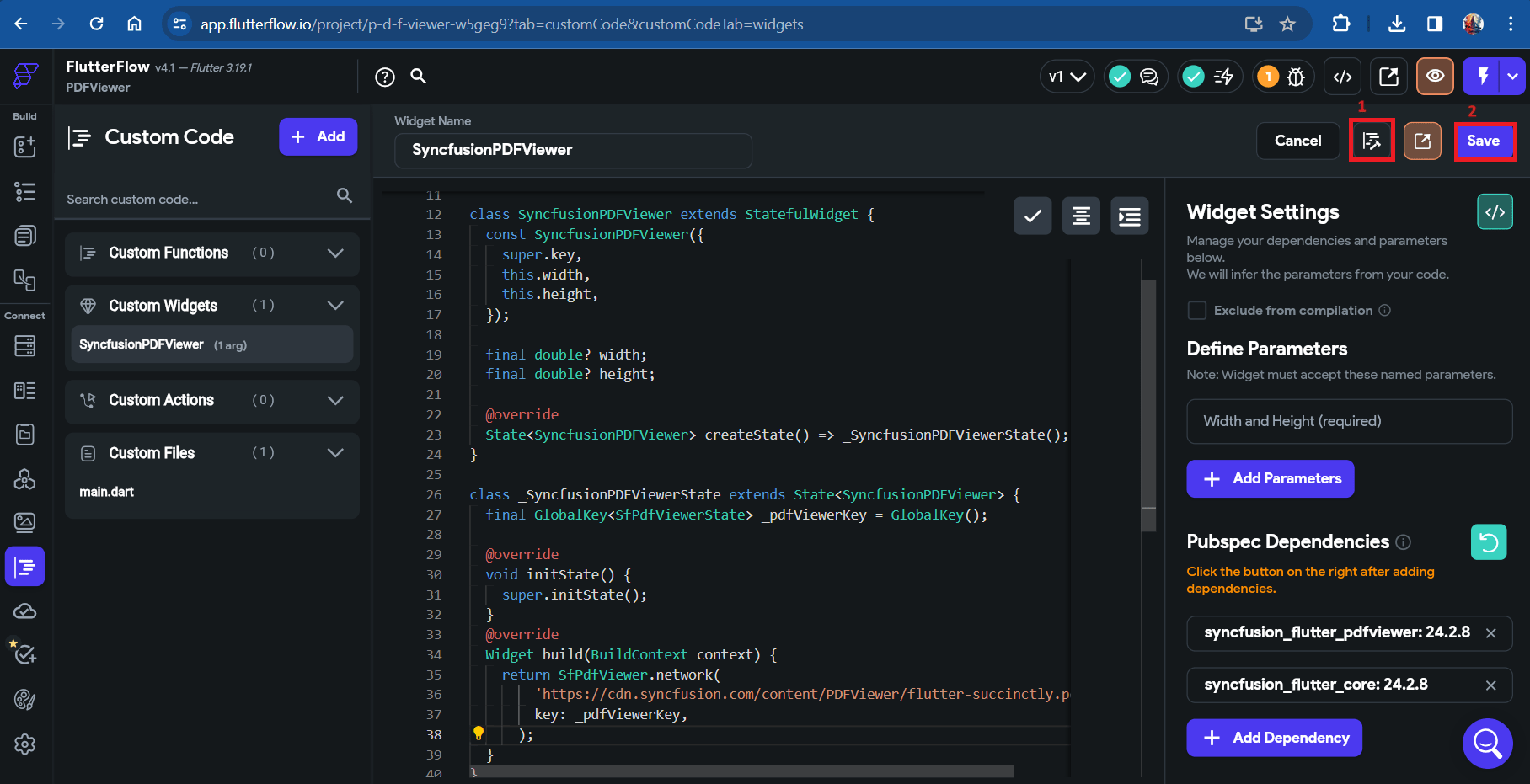The width and height of the screenshot is (1530, 784).
Task: Open Media Assets sidebar icon
Action: (25, 523)
